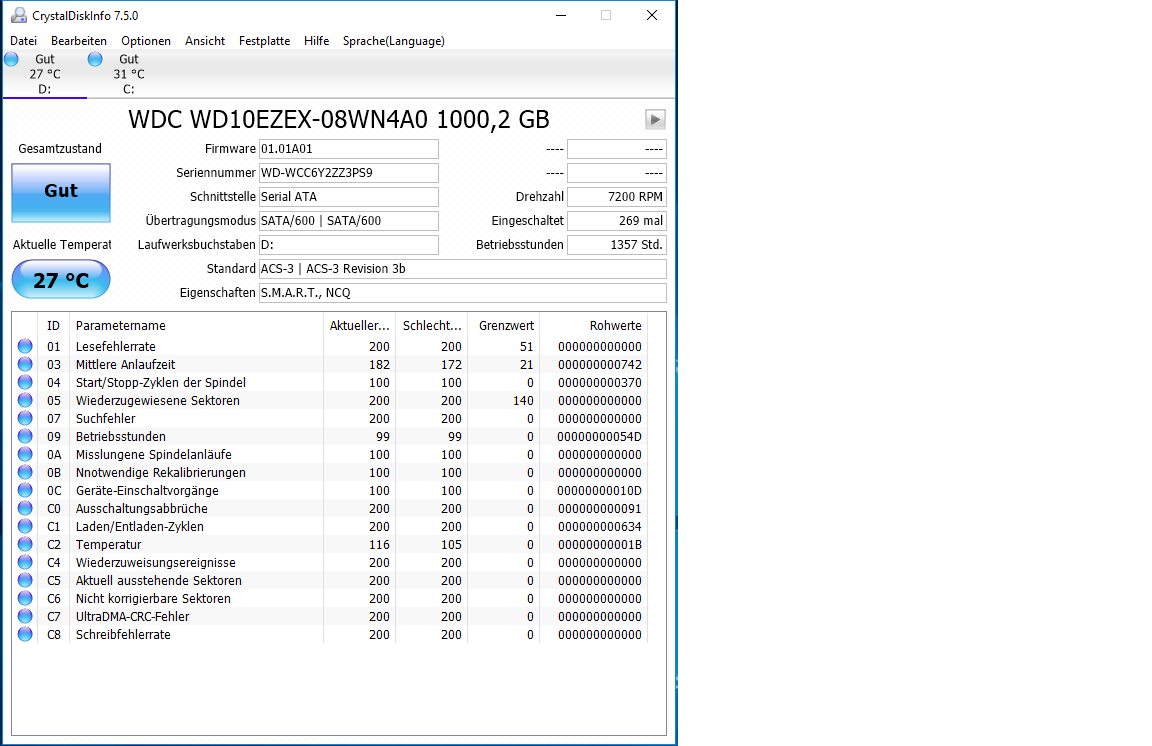Click Grenzwert value 140
1152x746 pixels.
pyautogui.click(x=523, y=401)
